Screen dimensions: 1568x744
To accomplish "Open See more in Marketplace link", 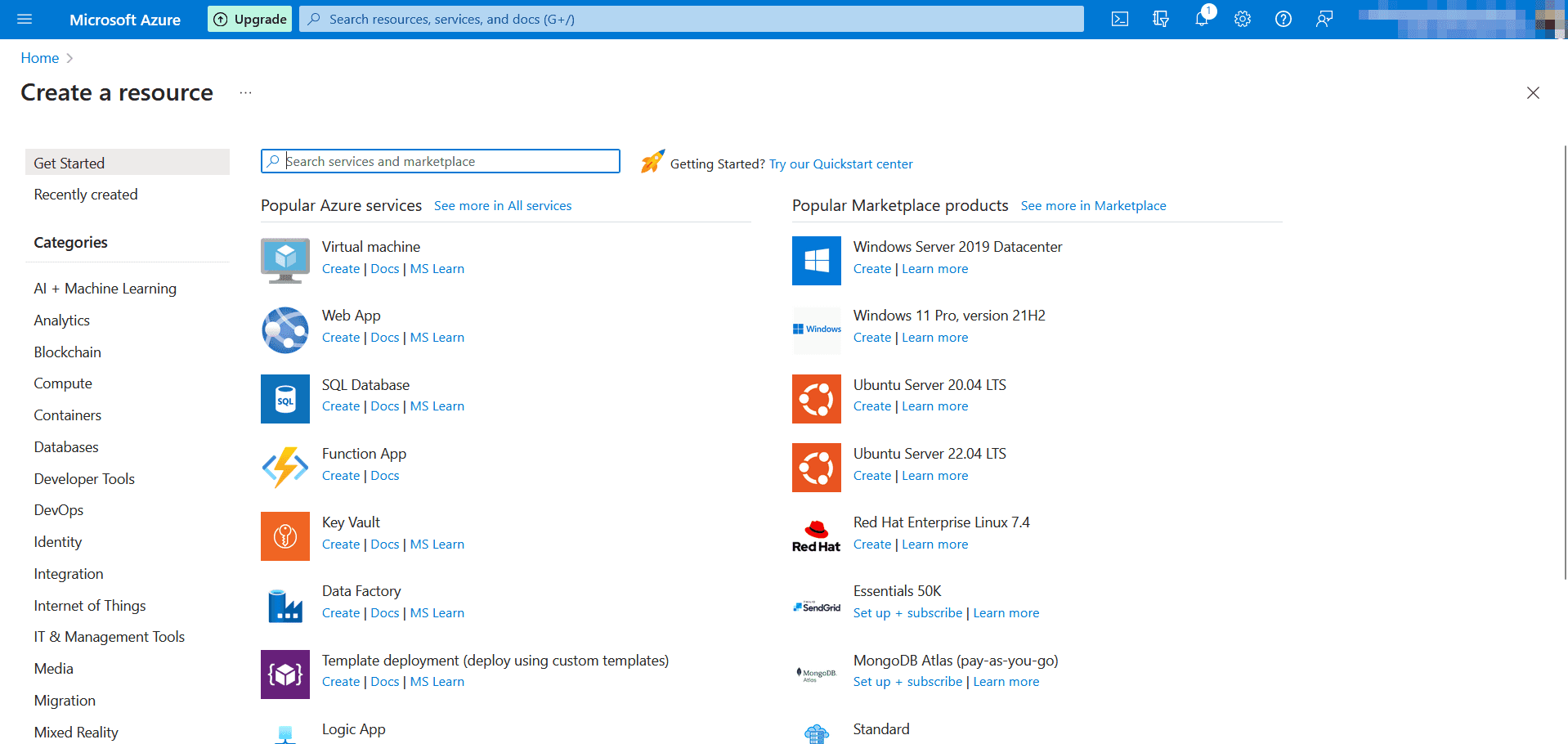I will [1093, 205].
